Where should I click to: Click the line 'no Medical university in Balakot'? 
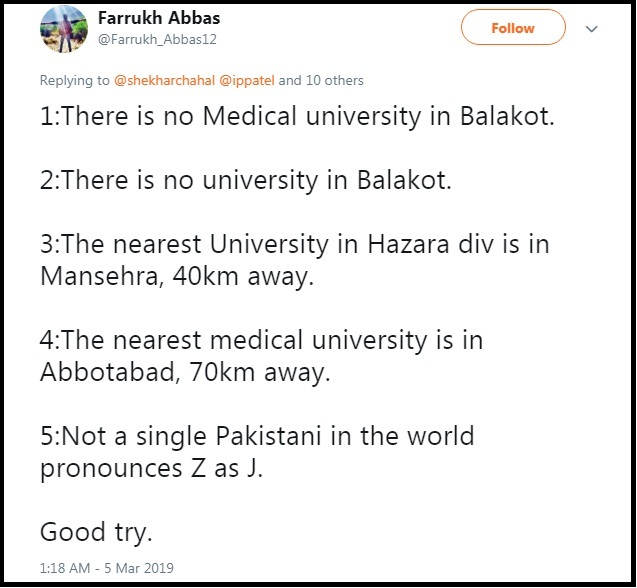point(359,116)
